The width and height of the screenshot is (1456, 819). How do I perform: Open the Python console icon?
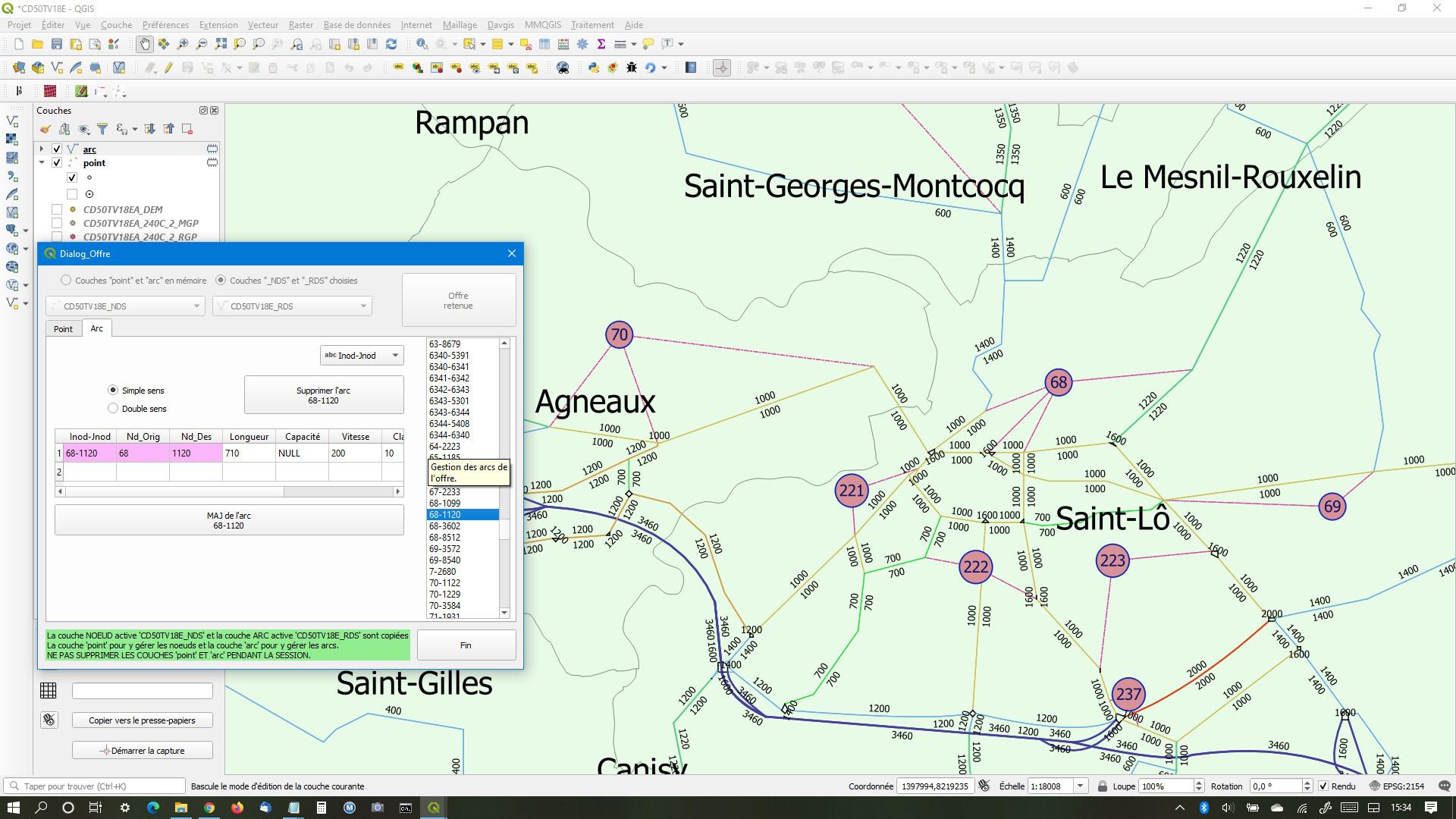[x=594, y=67]
